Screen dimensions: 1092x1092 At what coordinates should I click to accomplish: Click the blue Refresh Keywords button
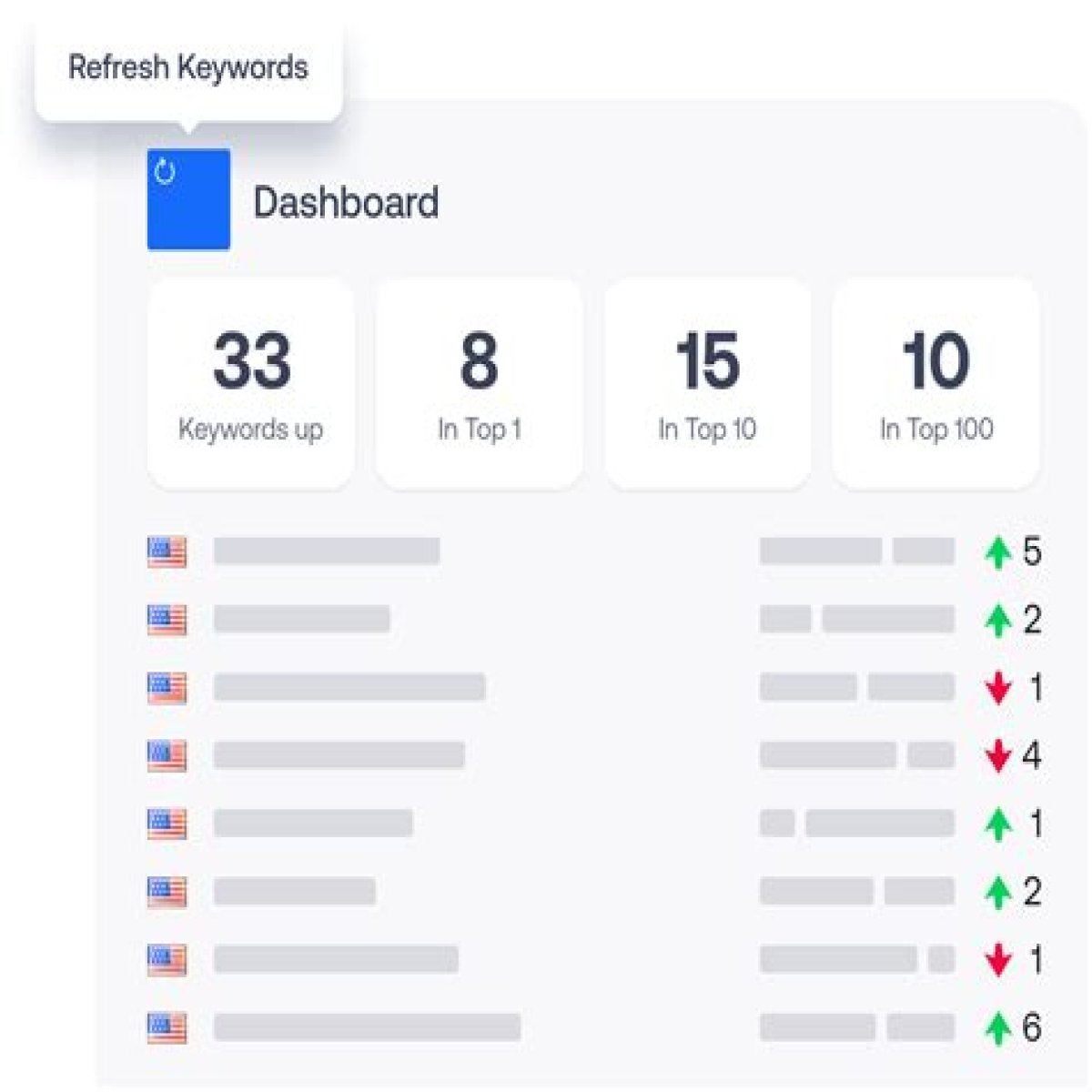pos(188,199)
